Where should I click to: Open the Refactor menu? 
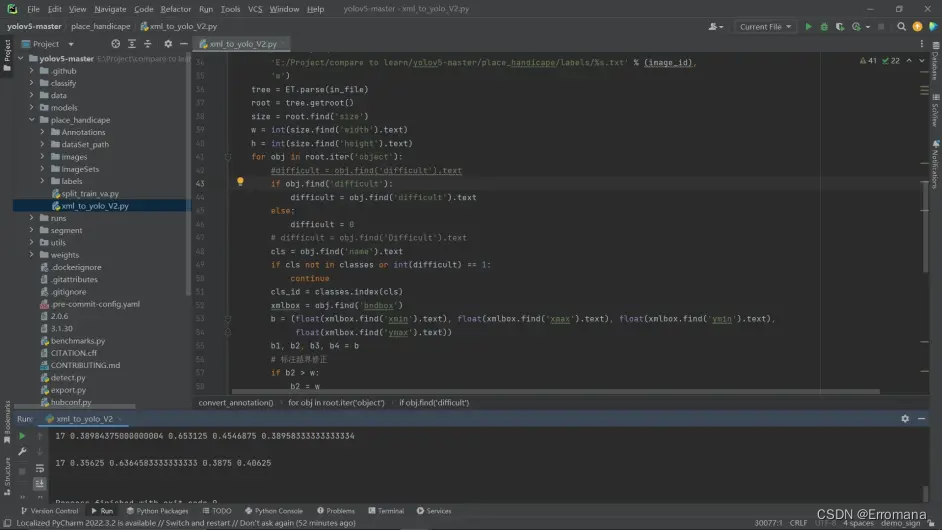click(175, 9)
